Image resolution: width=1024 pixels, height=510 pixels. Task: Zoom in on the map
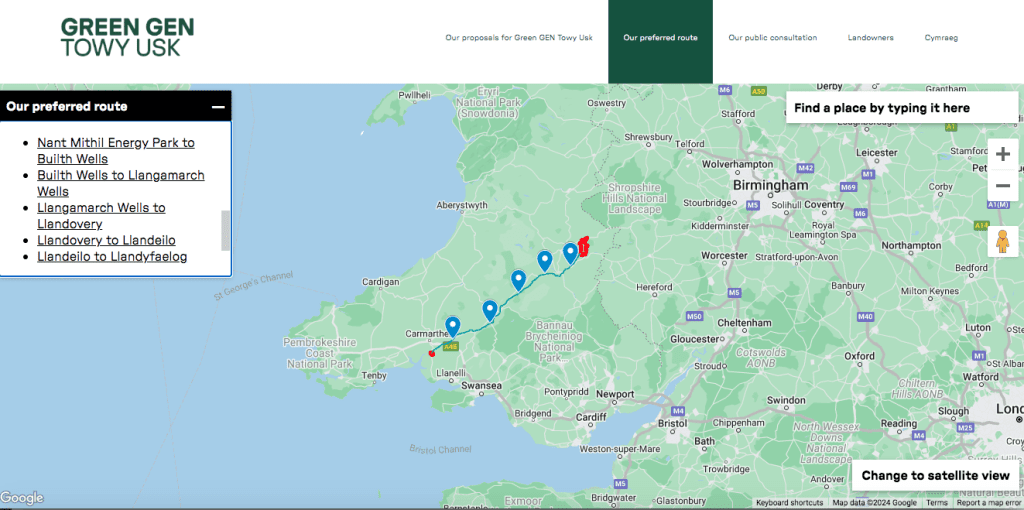pos(1003,155)
